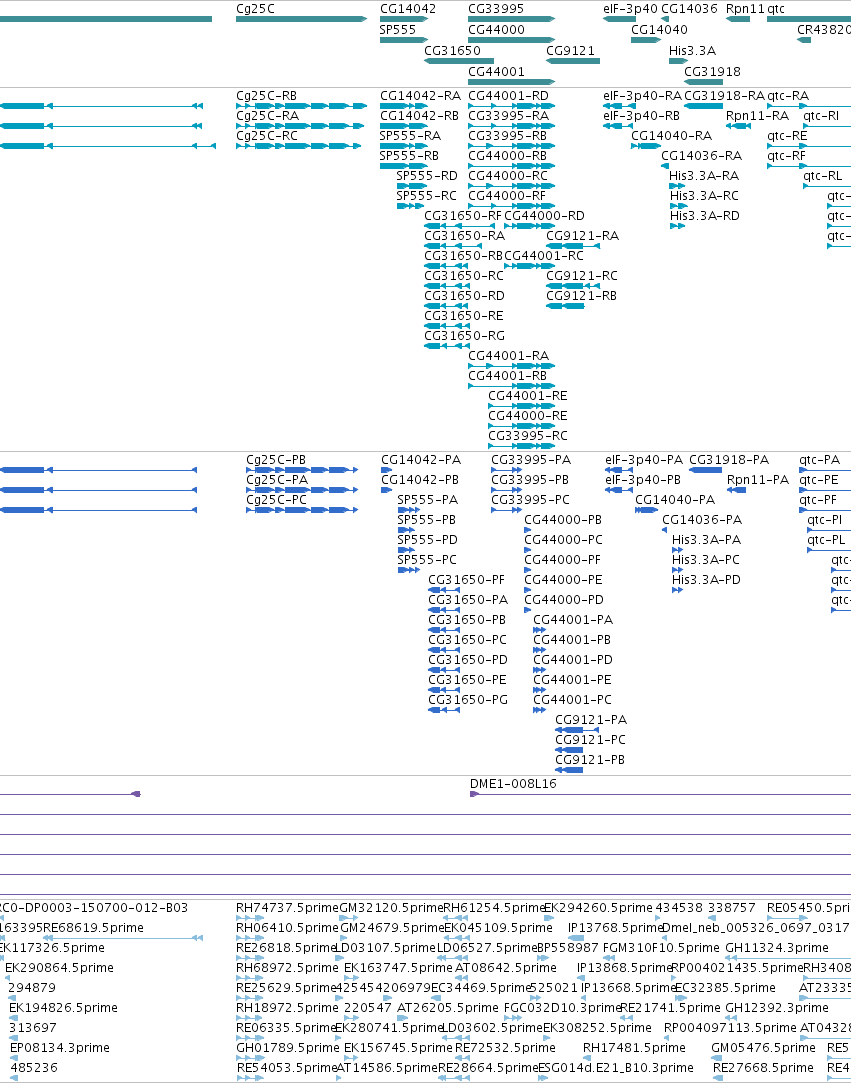Viewport: 851px width, 1083px height.
Task: Select transcript Cg25C-RC
Action: [x=267, y=135]
